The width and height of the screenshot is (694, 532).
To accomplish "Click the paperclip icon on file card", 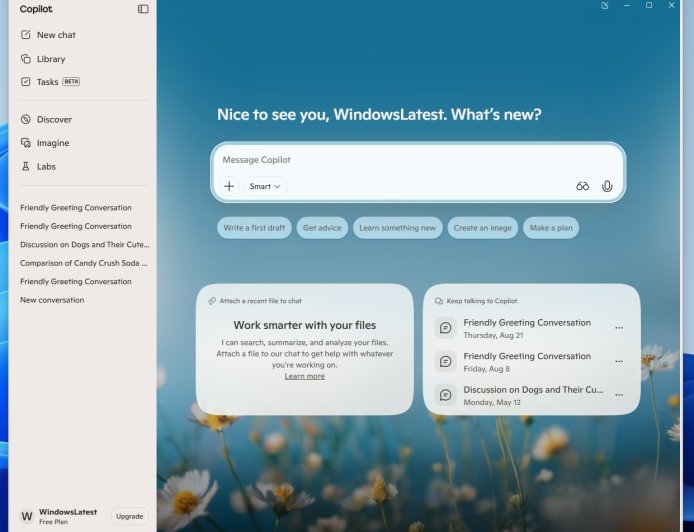I will click(212, 301).
